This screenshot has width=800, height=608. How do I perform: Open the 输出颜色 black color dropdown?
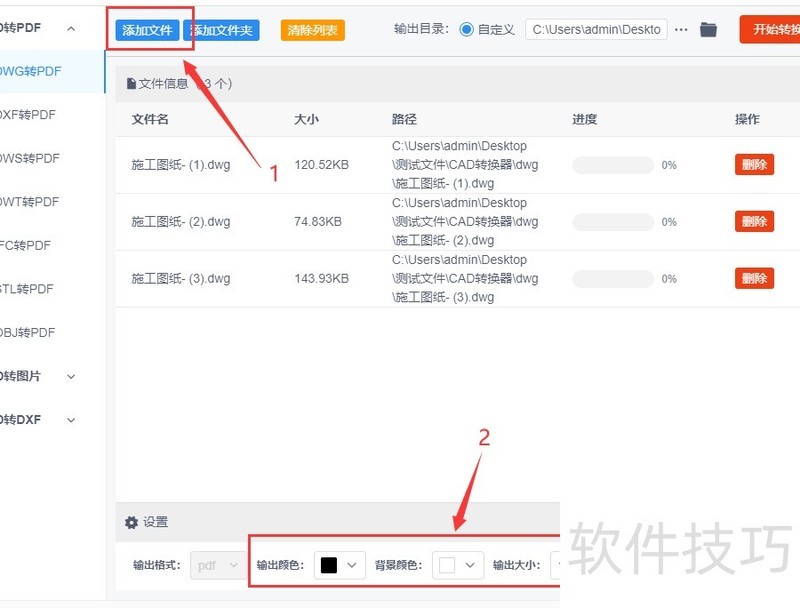coord(340,565)
